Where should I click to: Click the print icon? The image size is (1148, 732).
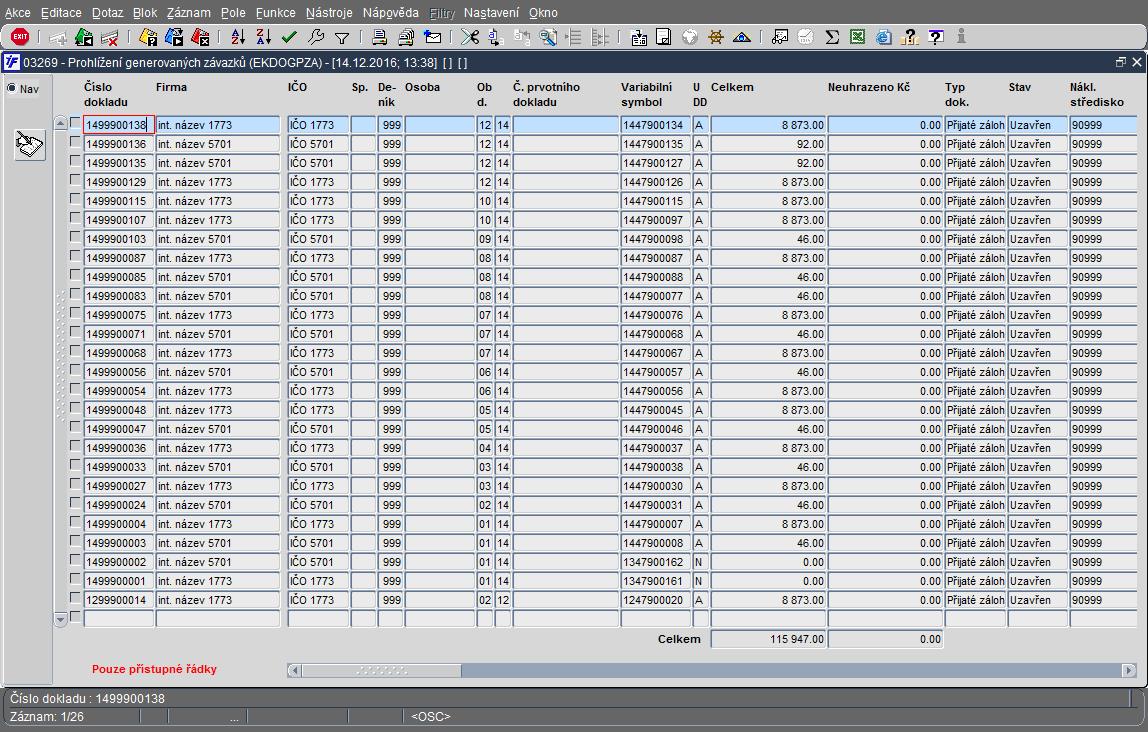(x=379, y=37)
